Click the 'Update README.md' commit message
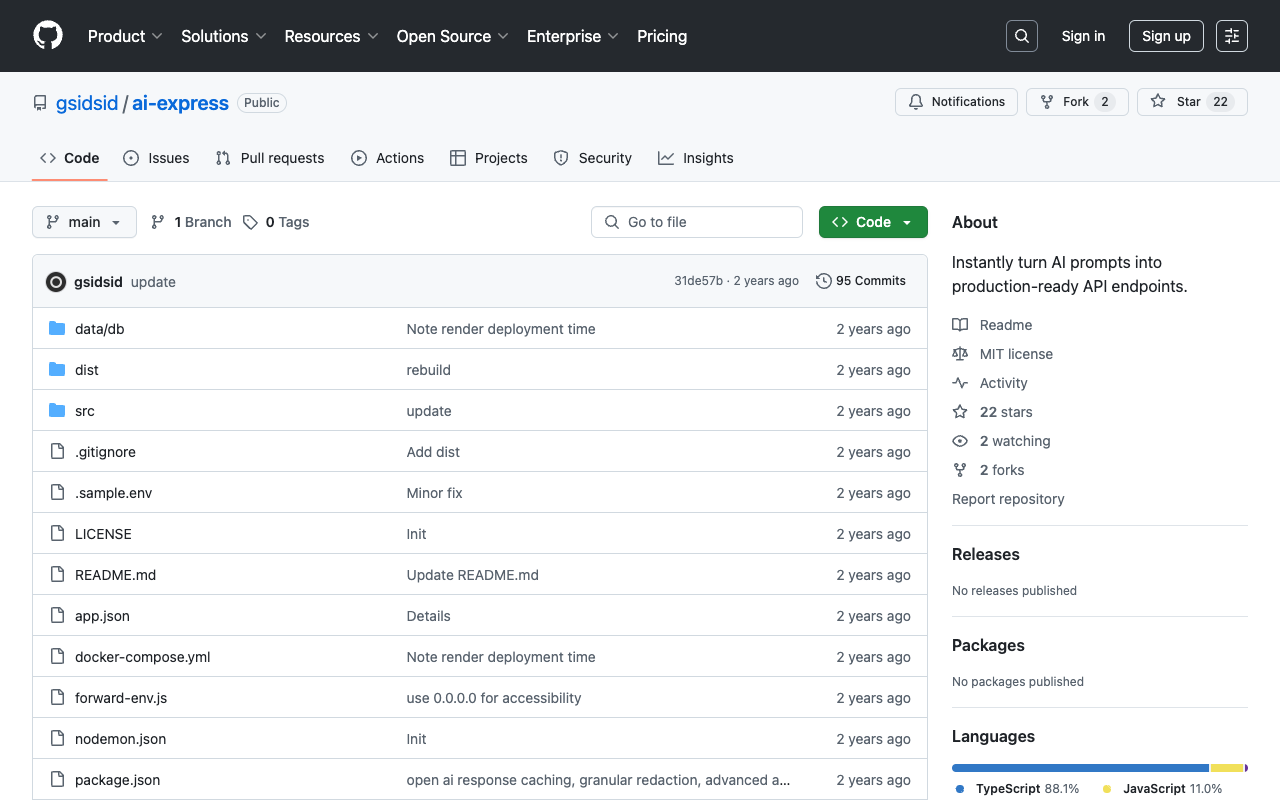 pos(473,575)
